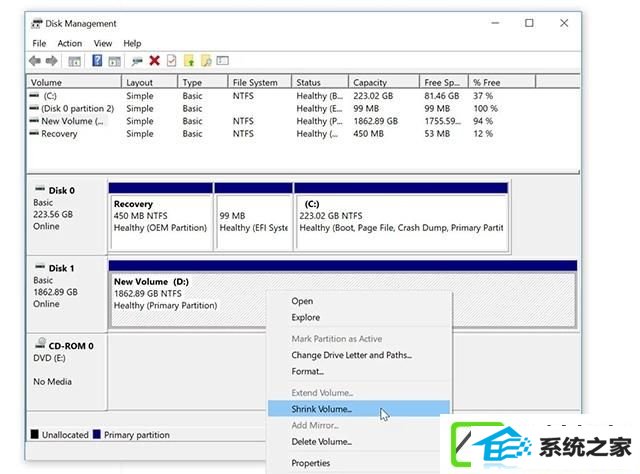Sort by the Type column header

(x=203, y=82)
